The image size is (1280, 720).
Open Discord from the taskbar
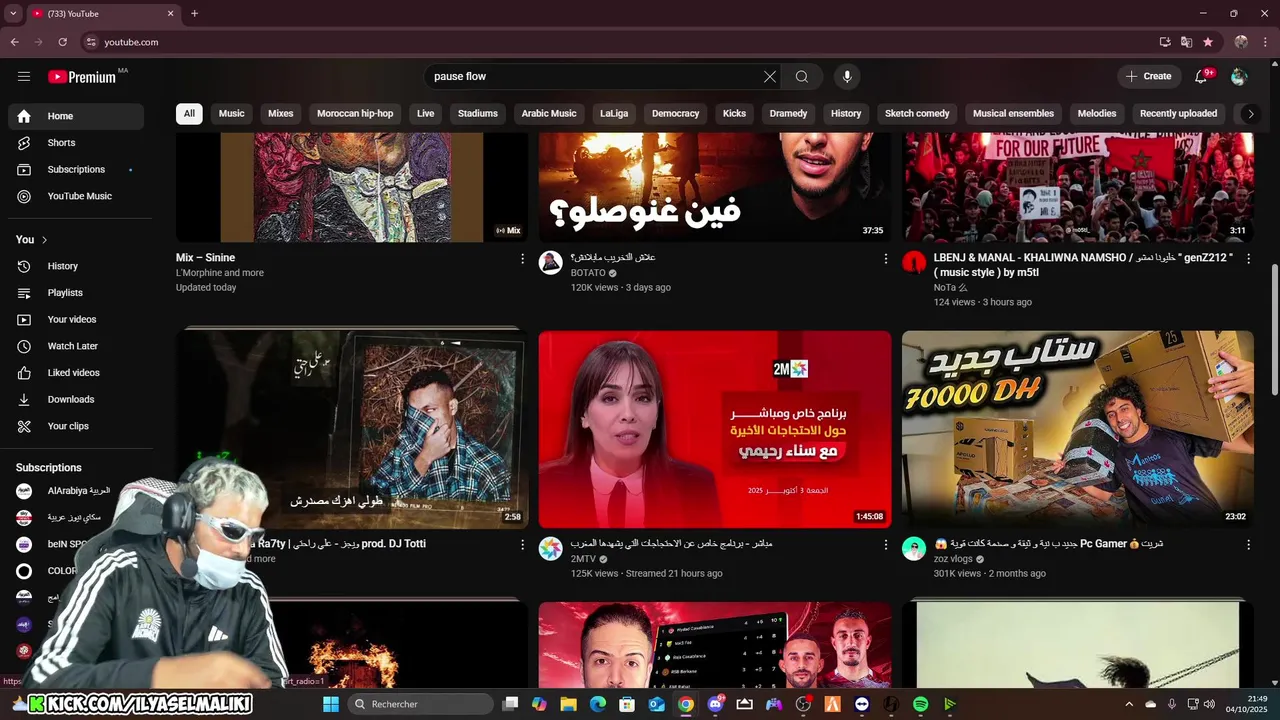[715, 704]
